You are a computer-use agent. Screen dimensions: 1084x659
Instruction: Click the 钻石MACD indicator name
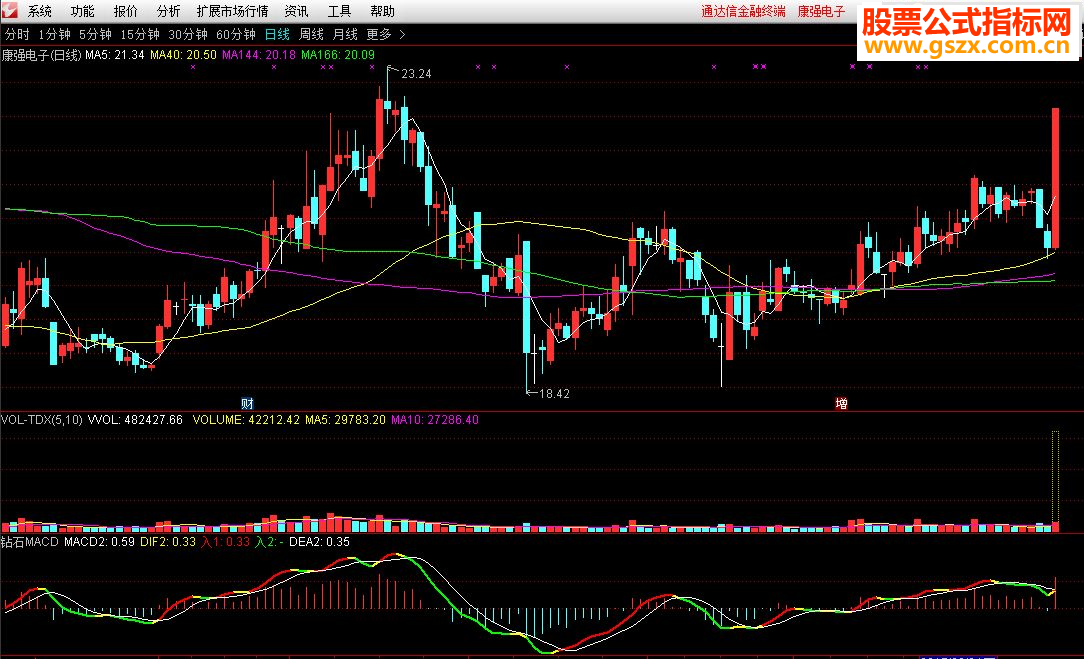[30, 542]
